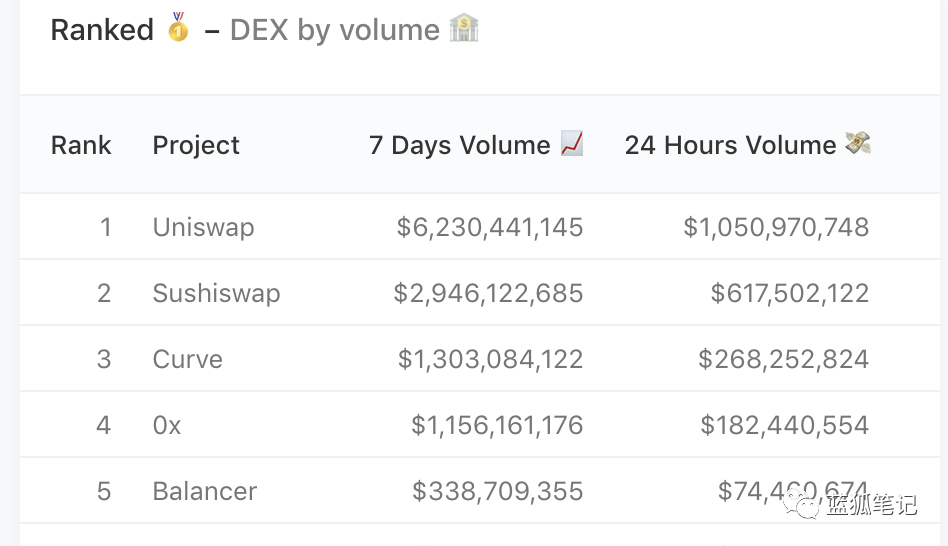Click the chart icon next to 7 Days Volume

(x=572, y=144)
